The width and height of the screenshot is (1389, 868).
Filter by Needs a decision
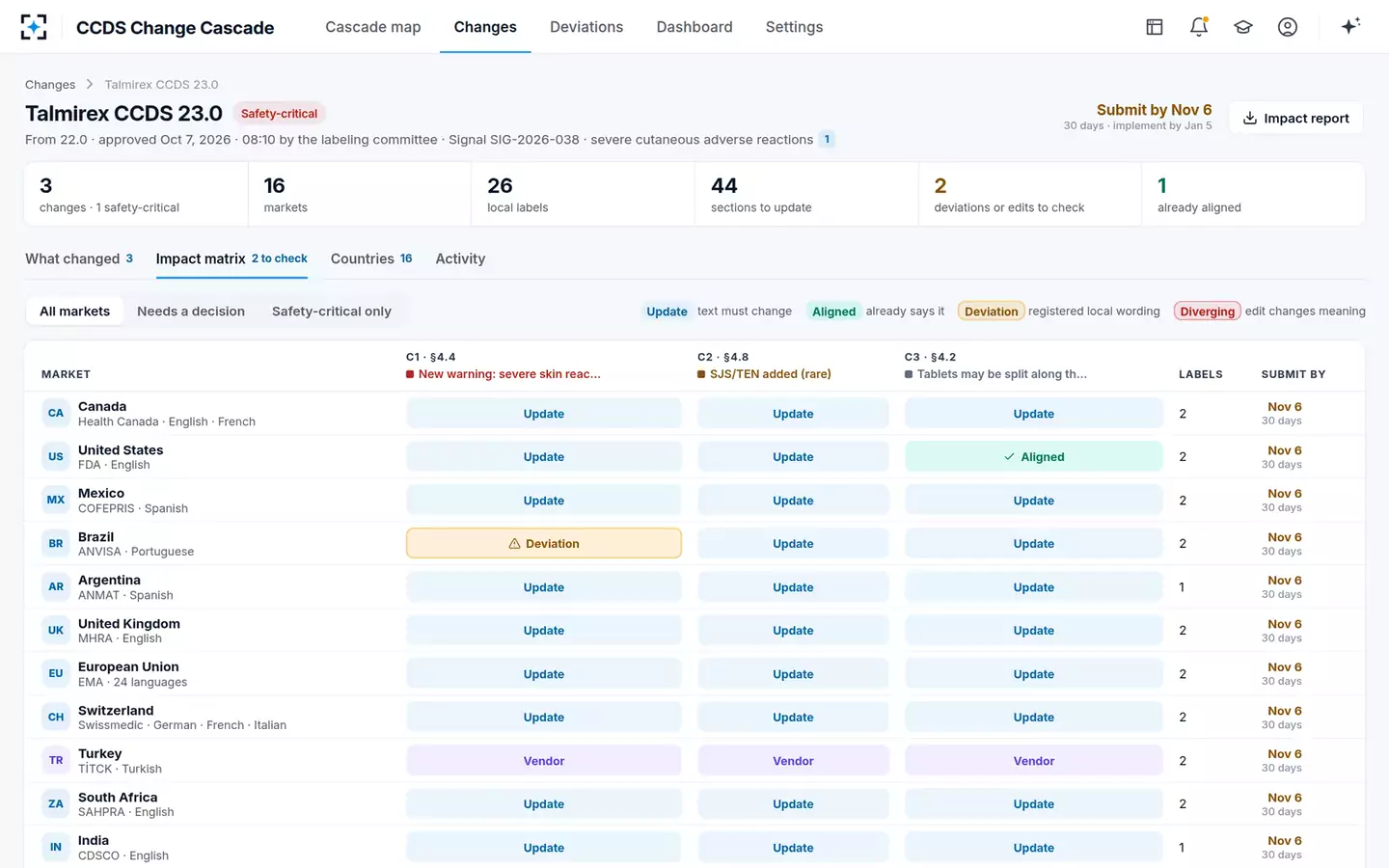coord(191,312)
